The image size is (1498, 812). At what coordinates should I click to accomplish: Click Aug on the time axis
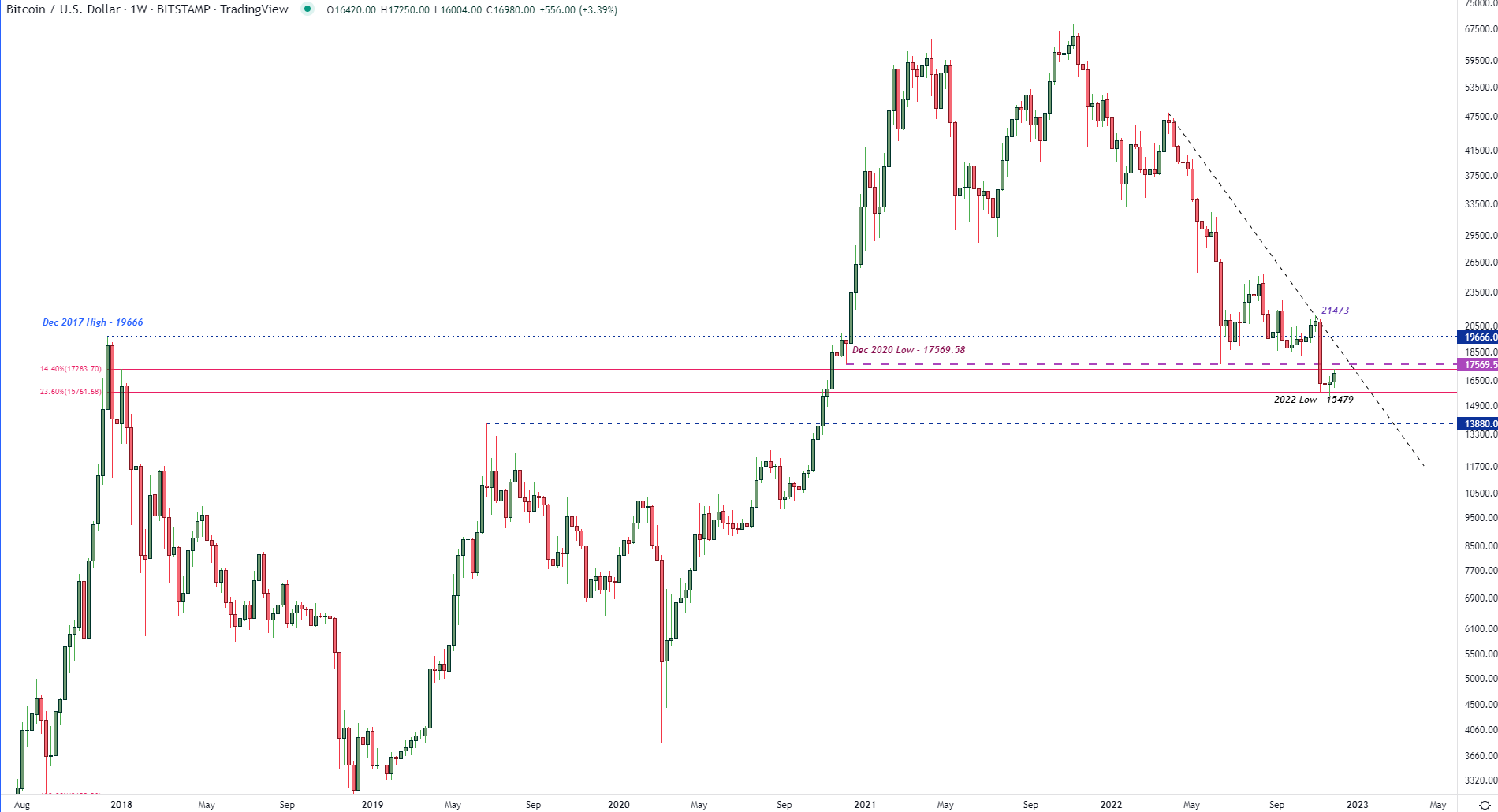coord(22,805)
